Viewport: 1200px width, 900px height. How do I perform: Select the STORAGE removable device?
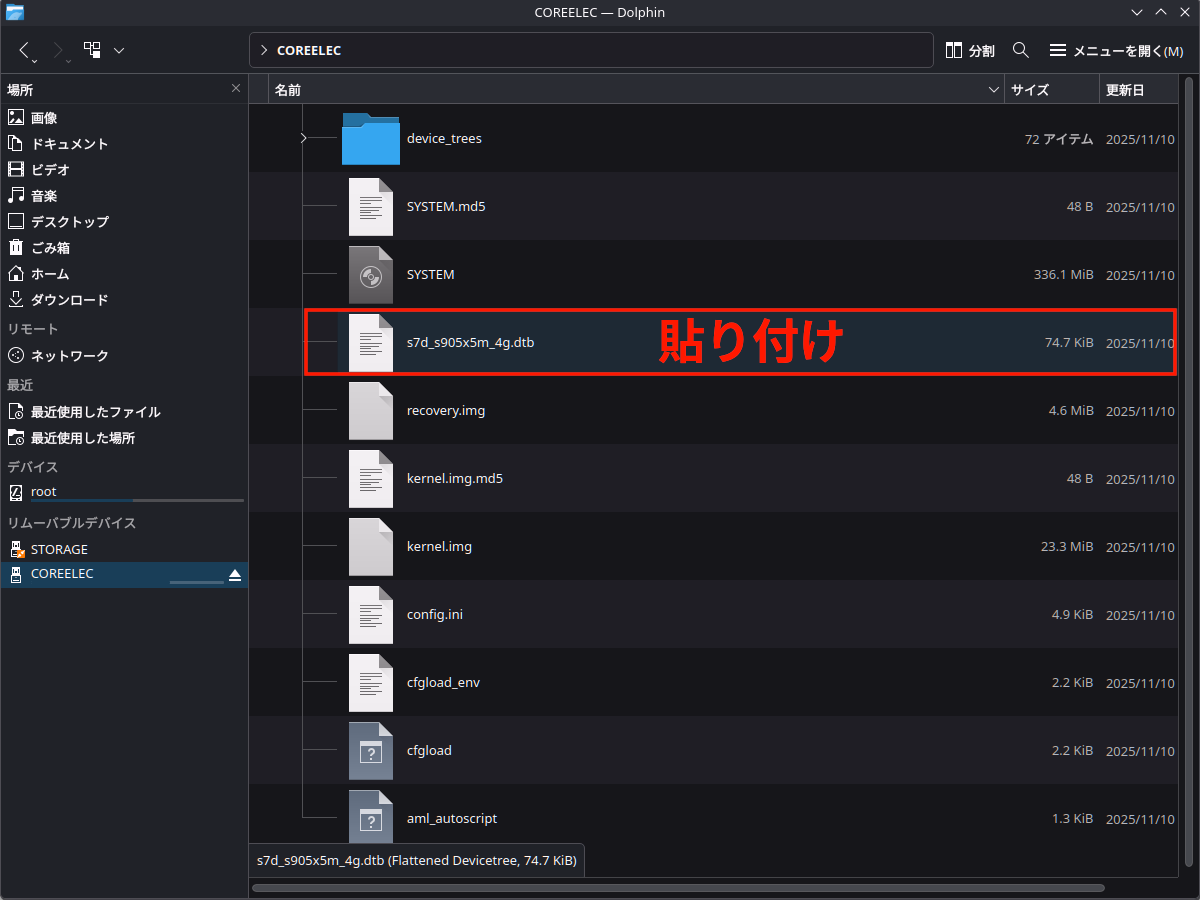click(x=124, y=550)
